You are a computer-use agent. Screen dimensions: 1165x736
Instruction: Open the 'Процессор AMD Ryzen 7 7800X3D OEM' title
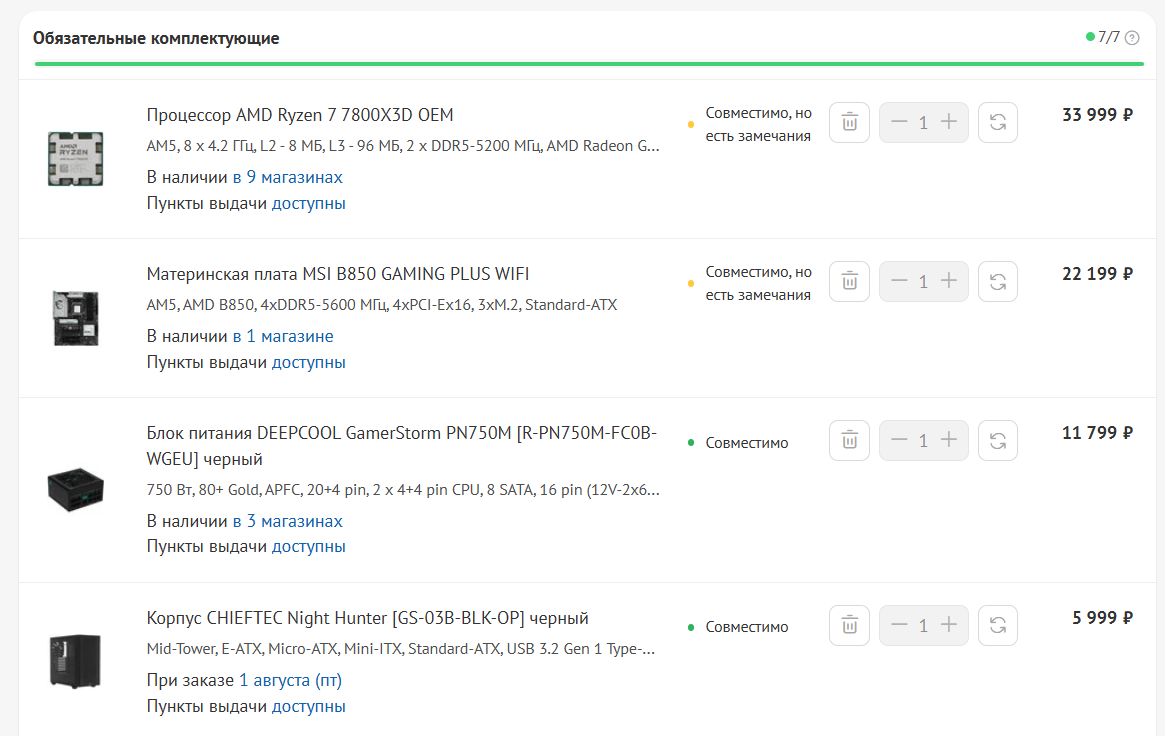(x=299, y=115)
